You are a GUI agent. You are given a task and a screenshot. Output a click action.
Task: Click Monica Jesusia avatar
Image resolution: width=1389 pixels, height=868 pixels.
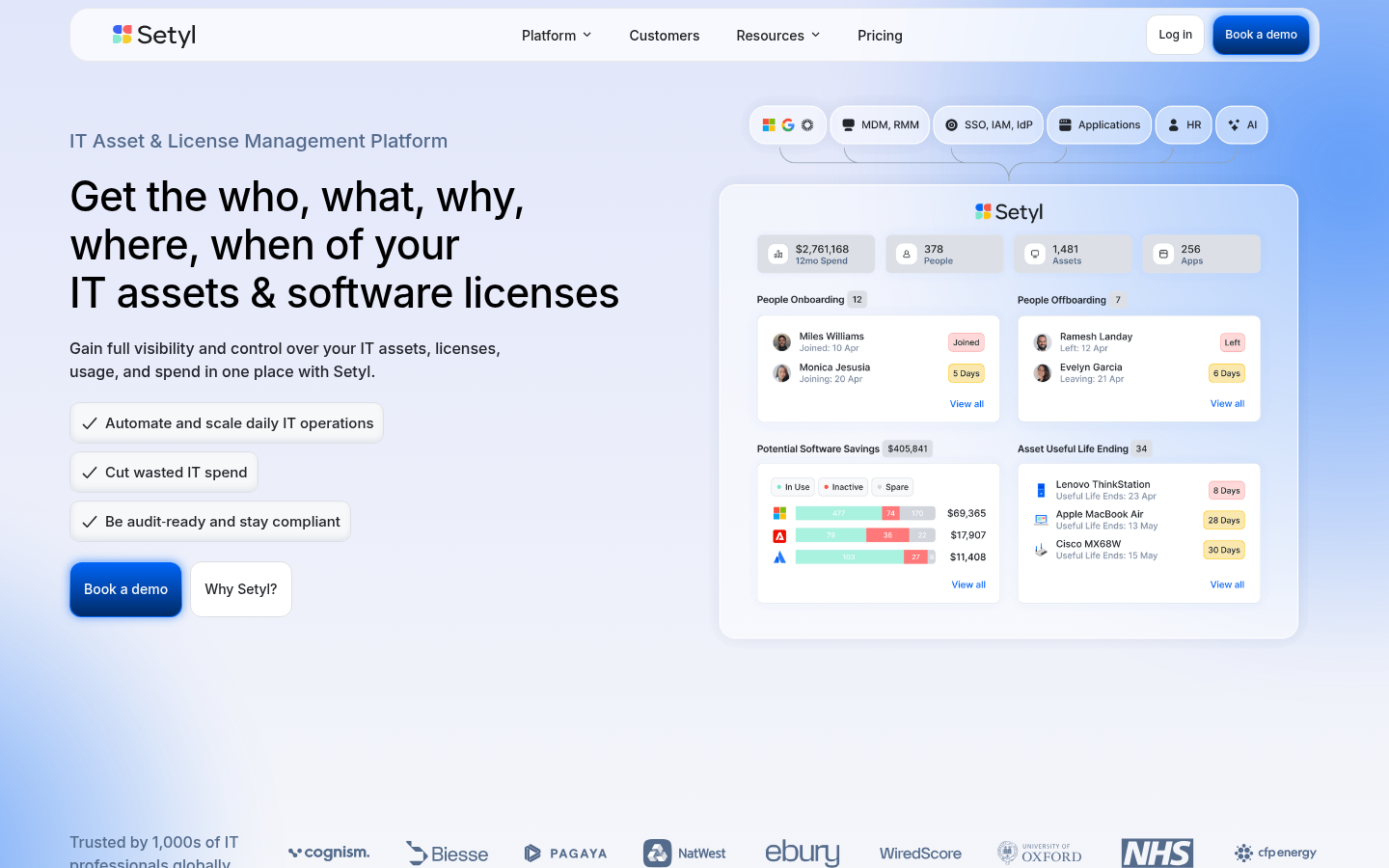[x=782, y=373]
